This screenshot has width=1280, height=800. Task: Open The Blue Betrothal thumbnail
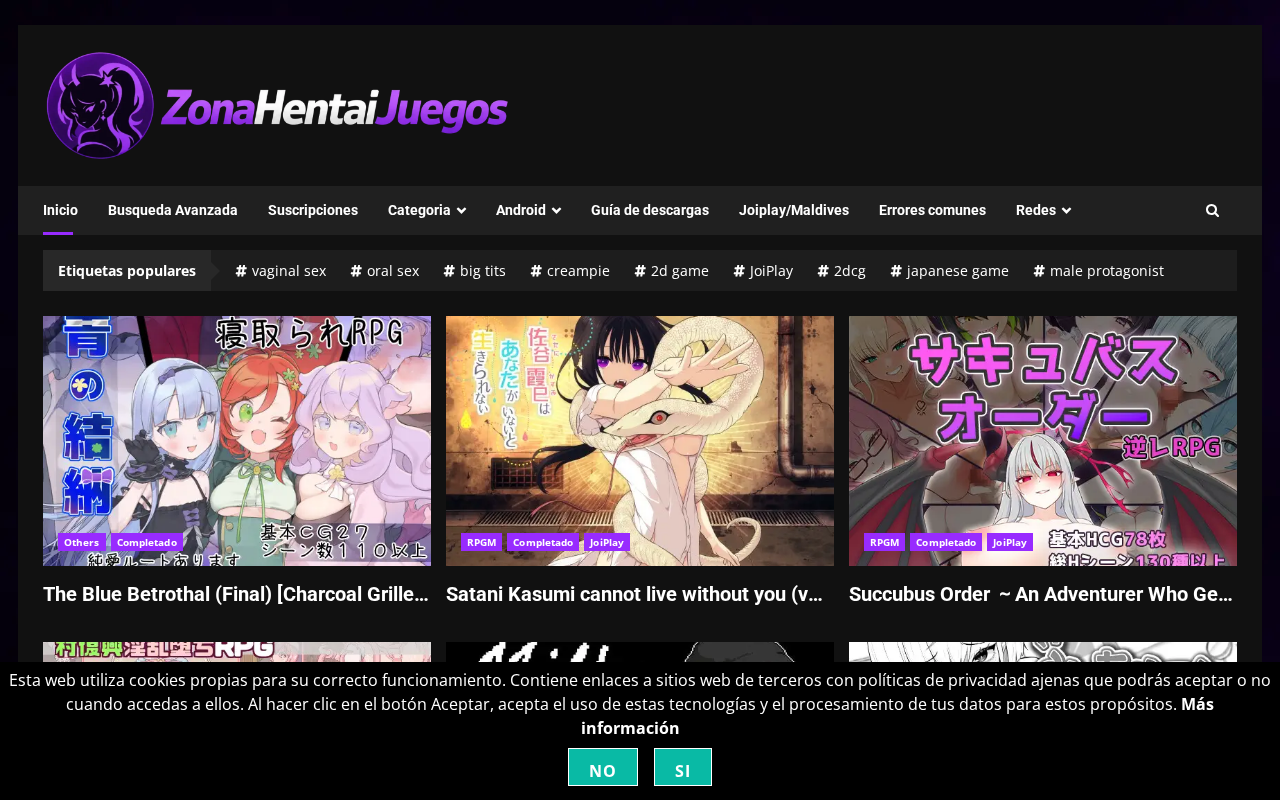tap(237, 441)
